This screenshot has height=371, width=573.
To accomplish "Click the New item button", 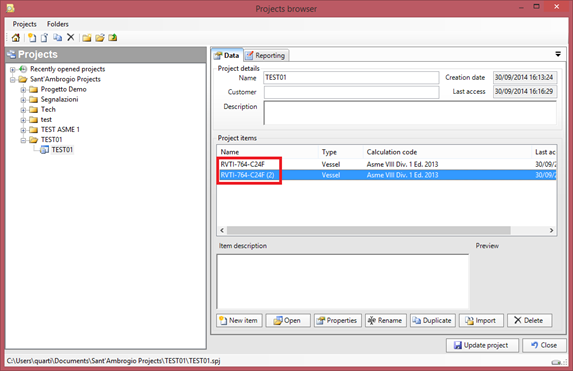I will [239, 320].
